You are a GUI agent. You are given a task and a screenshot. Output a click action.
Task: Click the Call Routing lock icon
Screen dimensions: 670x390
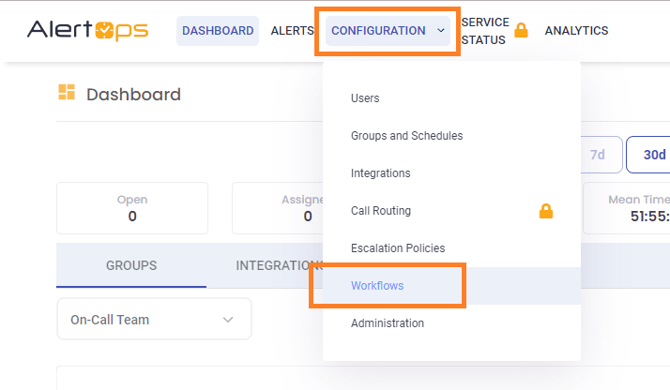[546, 211]
